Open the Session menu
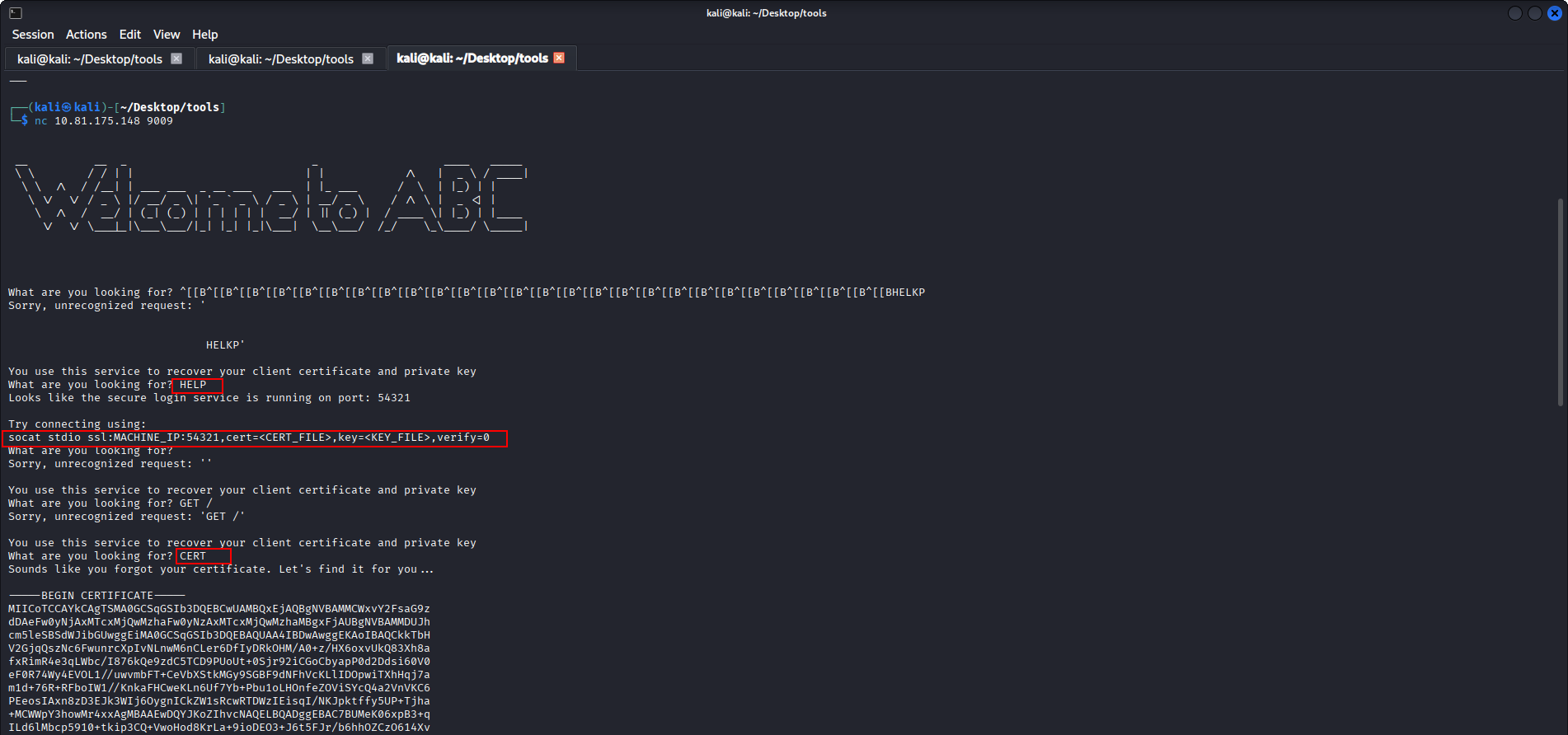 33,35
